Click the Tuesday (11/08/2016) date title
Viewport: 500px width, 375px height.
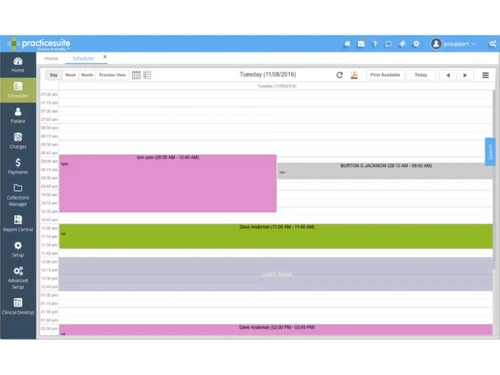point(268,74)
